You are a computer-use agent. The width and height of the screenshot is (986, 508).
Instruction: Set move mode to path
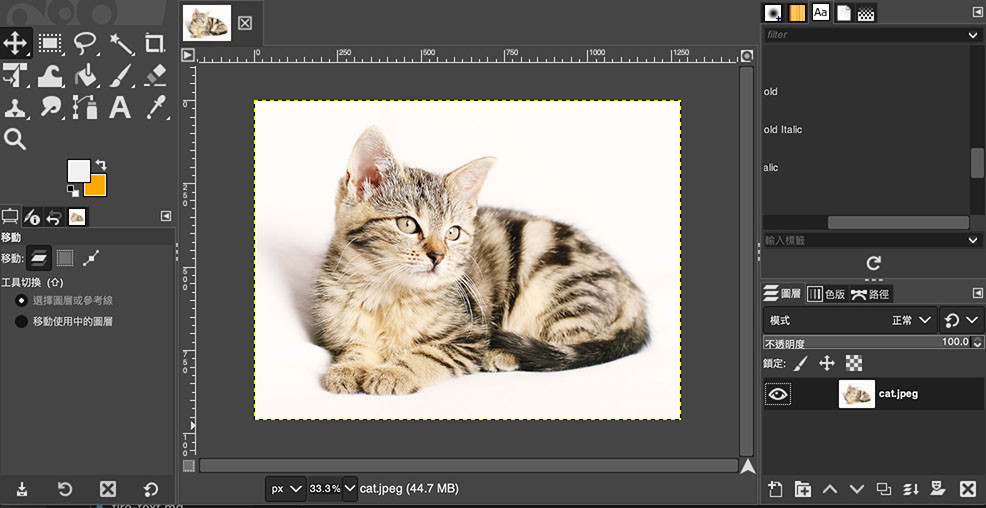click(x=91, y=258)
